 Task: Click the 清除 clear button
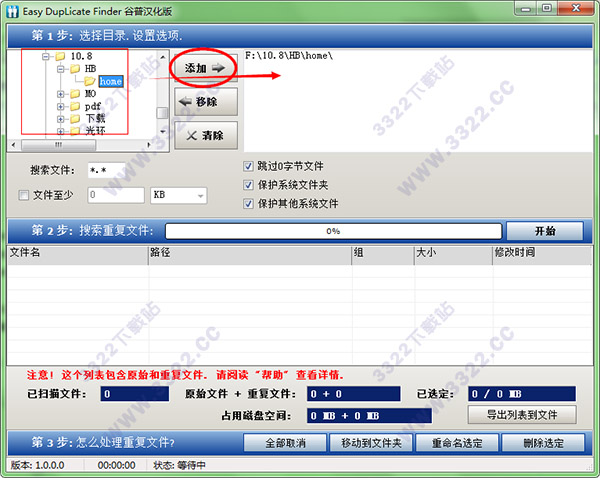pos(205,135)
